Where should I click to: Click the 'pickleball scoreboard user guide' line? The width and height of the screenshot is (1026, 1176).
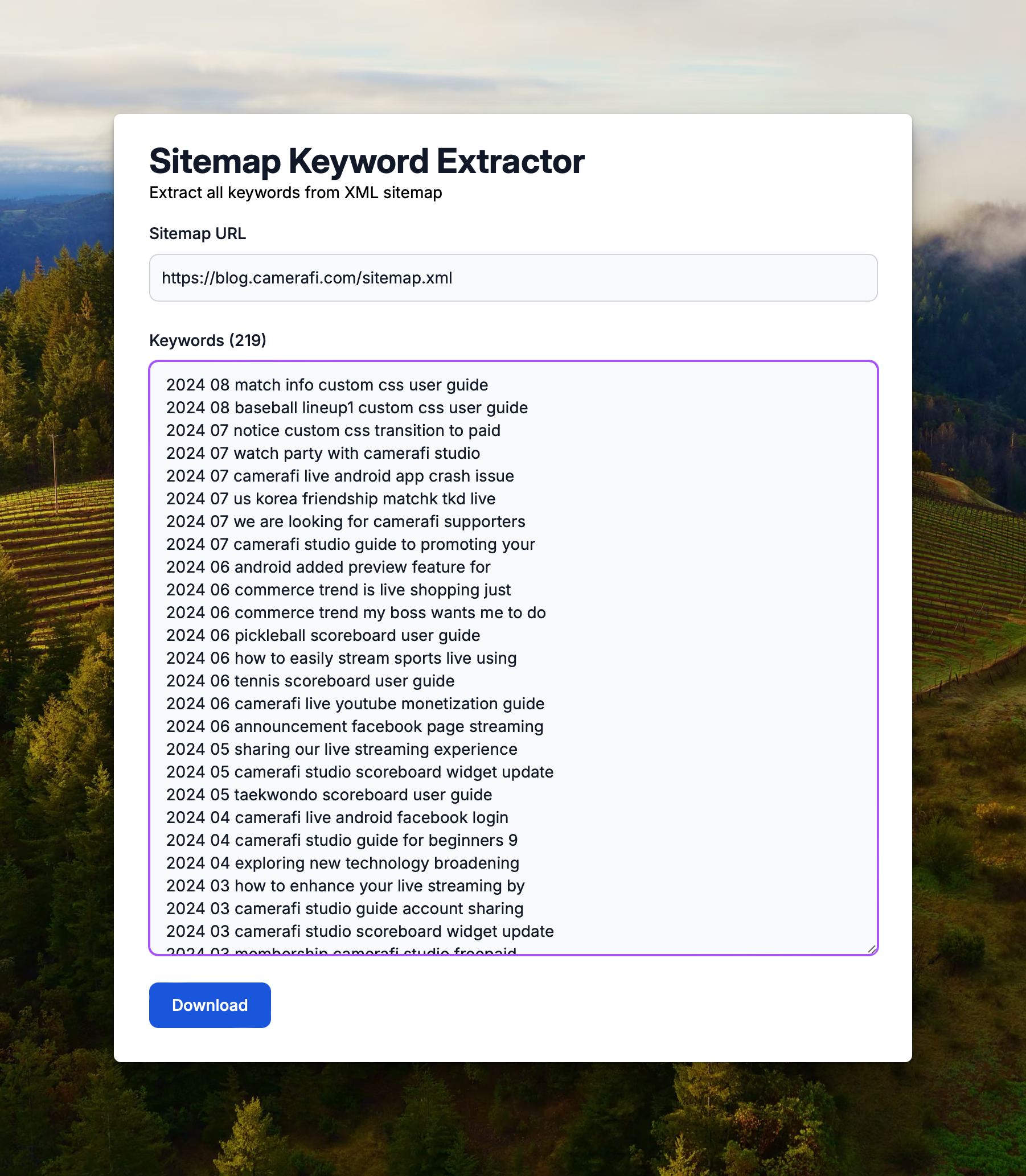coord(323,635)
